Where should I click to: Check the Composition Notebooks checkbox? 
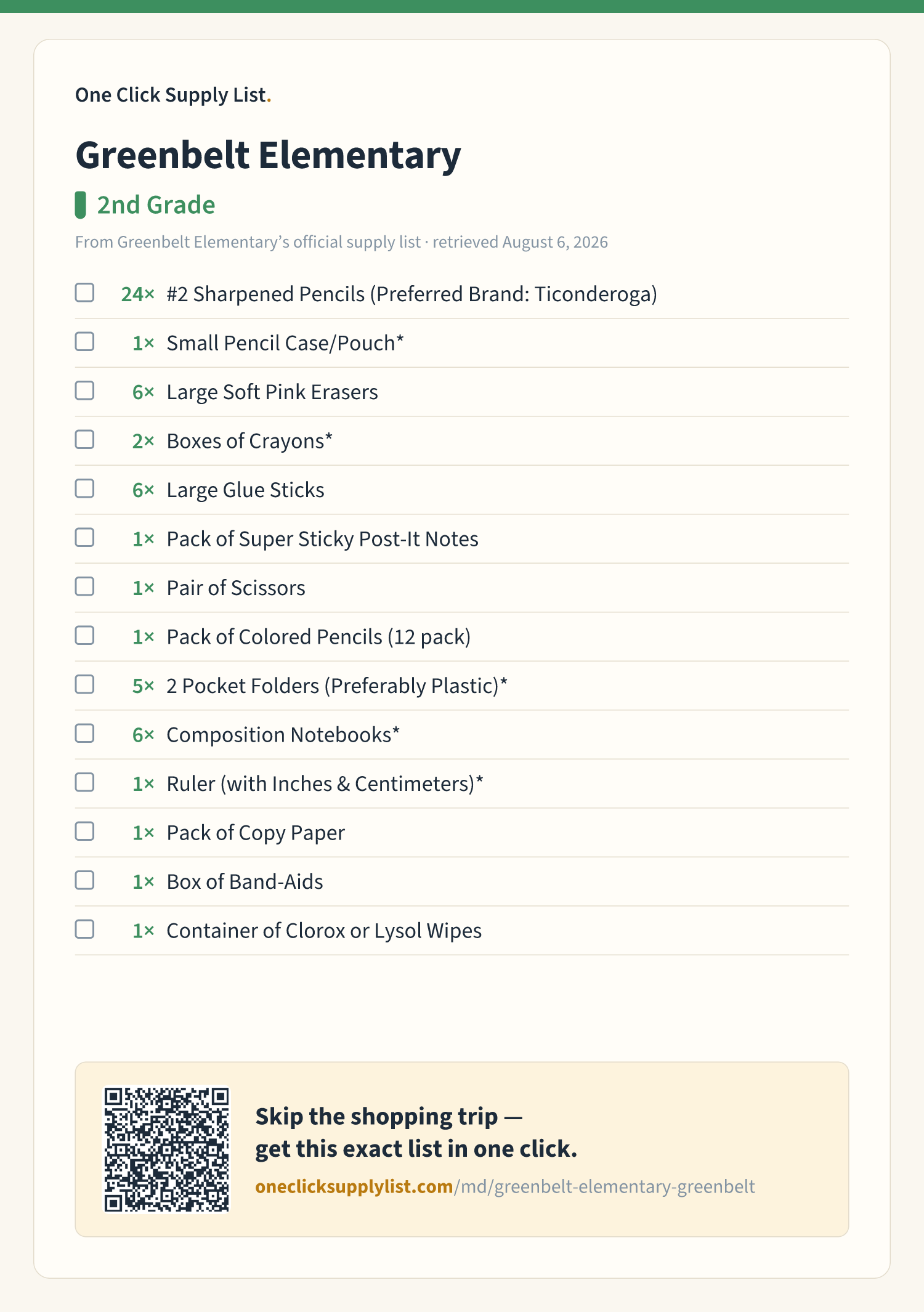(x=84, y=734)
